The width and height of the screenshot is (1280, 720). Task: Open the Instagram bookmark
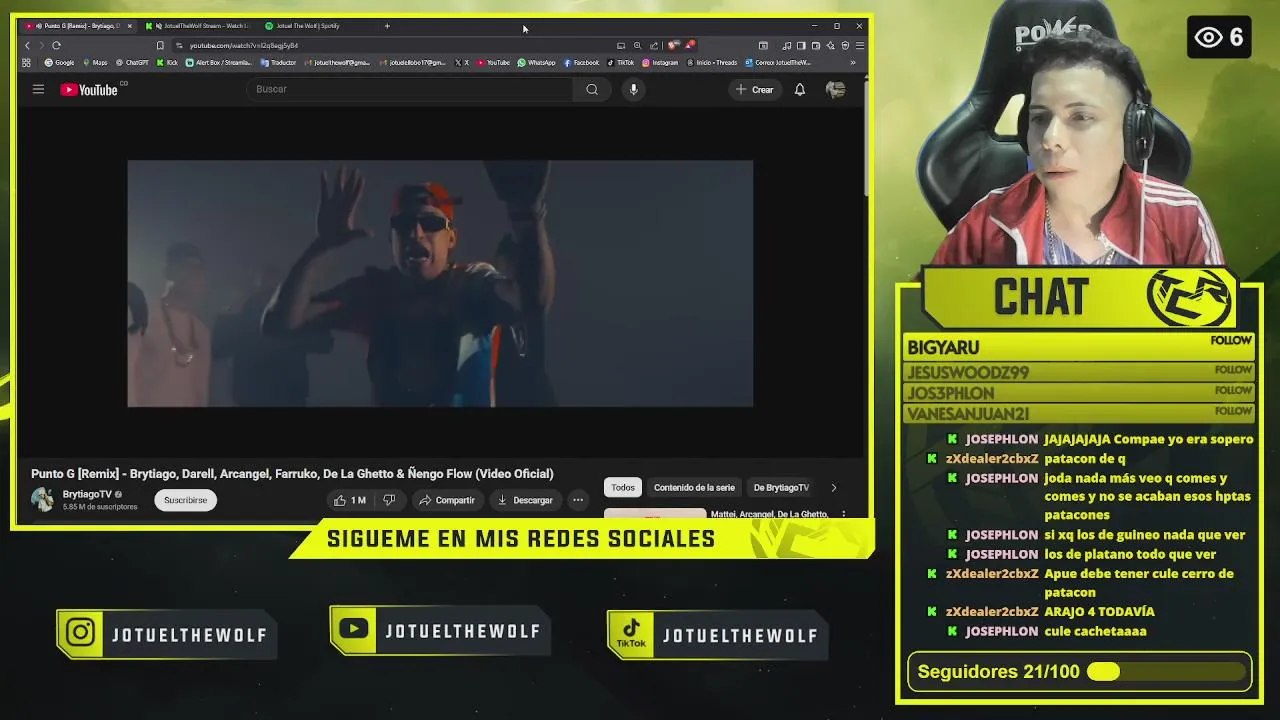coord(660,62)
